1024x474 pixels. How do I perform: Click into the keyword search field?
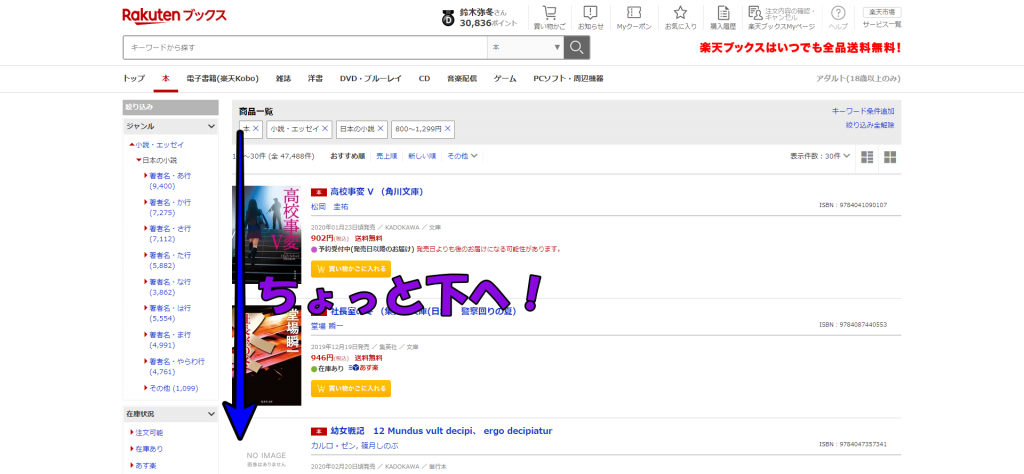[x=305, y=48]
